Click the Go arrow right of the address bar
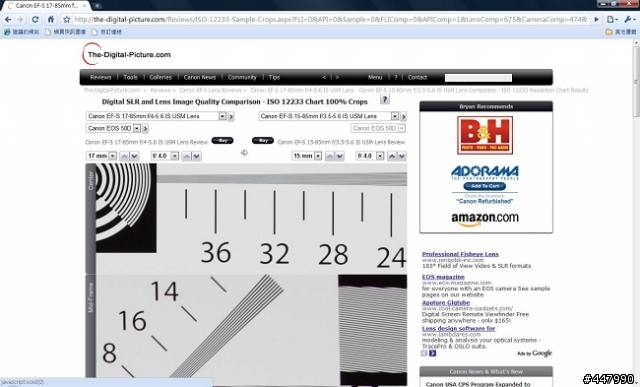The width and height of the screenshot is (640, 387). coord(597,19)
